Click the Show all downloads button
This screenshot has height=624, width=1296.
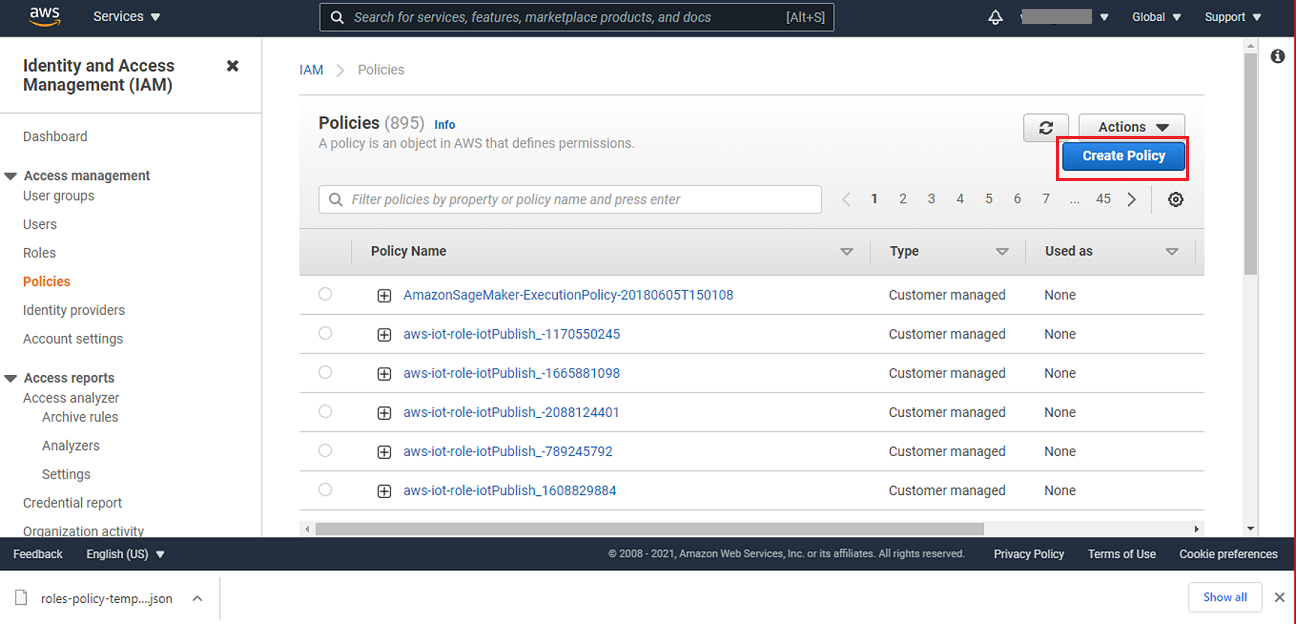point(1225,597)
